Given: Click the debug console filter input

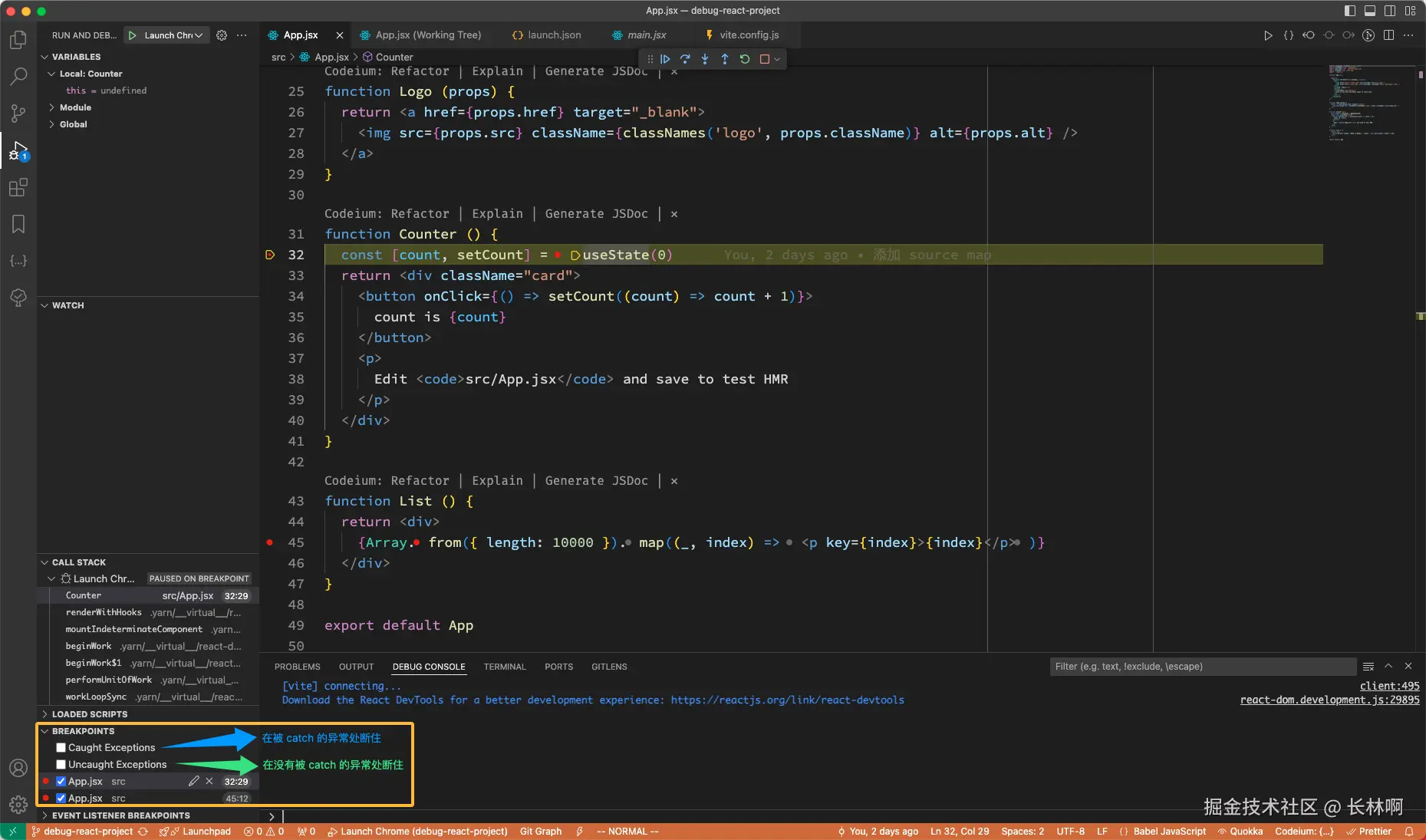Looking at the screenshot, I should pos(1201,667).
